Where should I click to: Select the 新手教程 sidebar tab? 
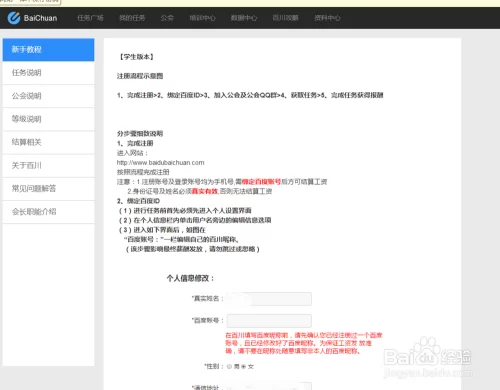coord(48,50)
